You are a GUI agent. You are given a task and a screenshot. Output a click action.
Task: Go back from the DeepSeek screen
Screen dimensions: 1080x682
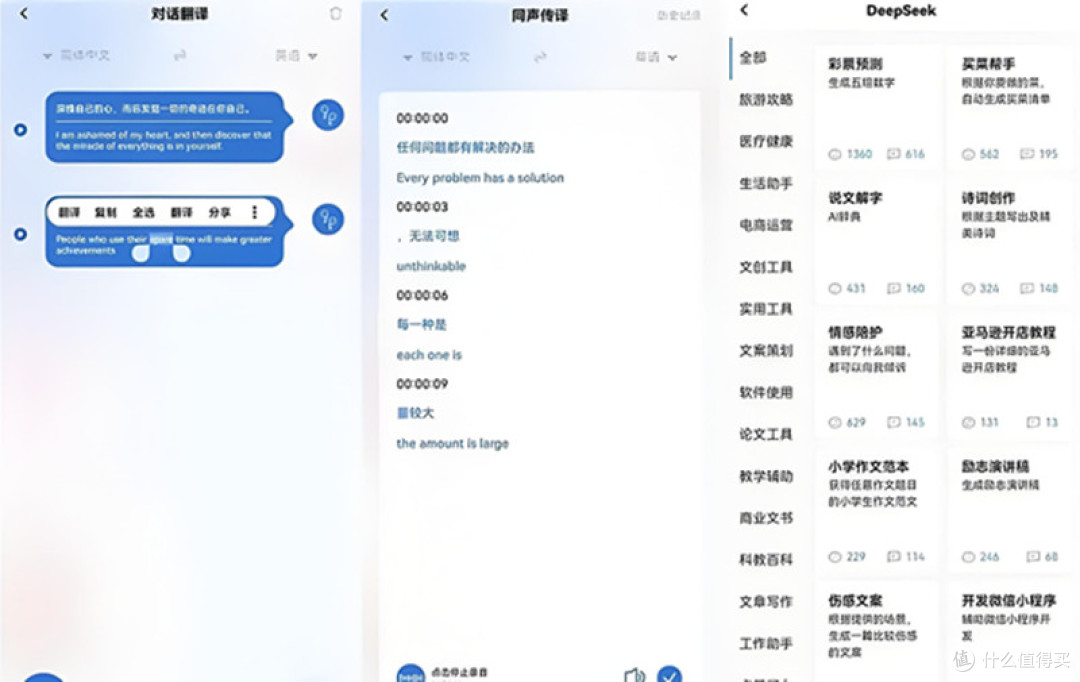pyautogui.click(x=744, y=10)
